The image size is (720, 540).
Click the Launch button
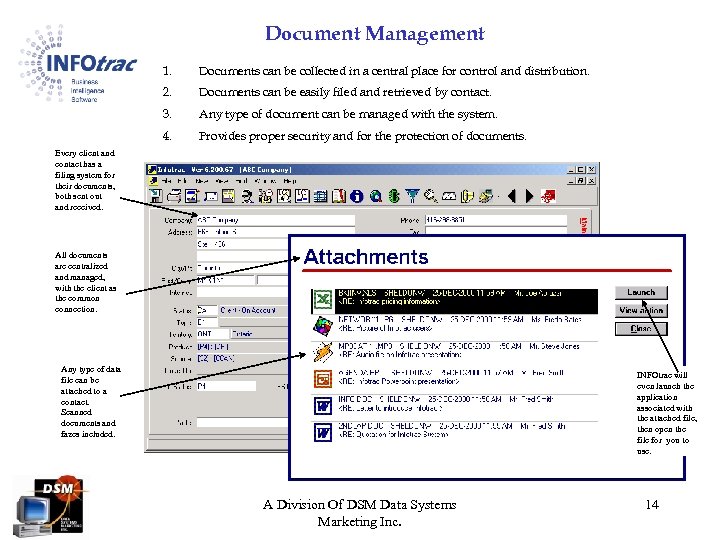tap(641, 292)
